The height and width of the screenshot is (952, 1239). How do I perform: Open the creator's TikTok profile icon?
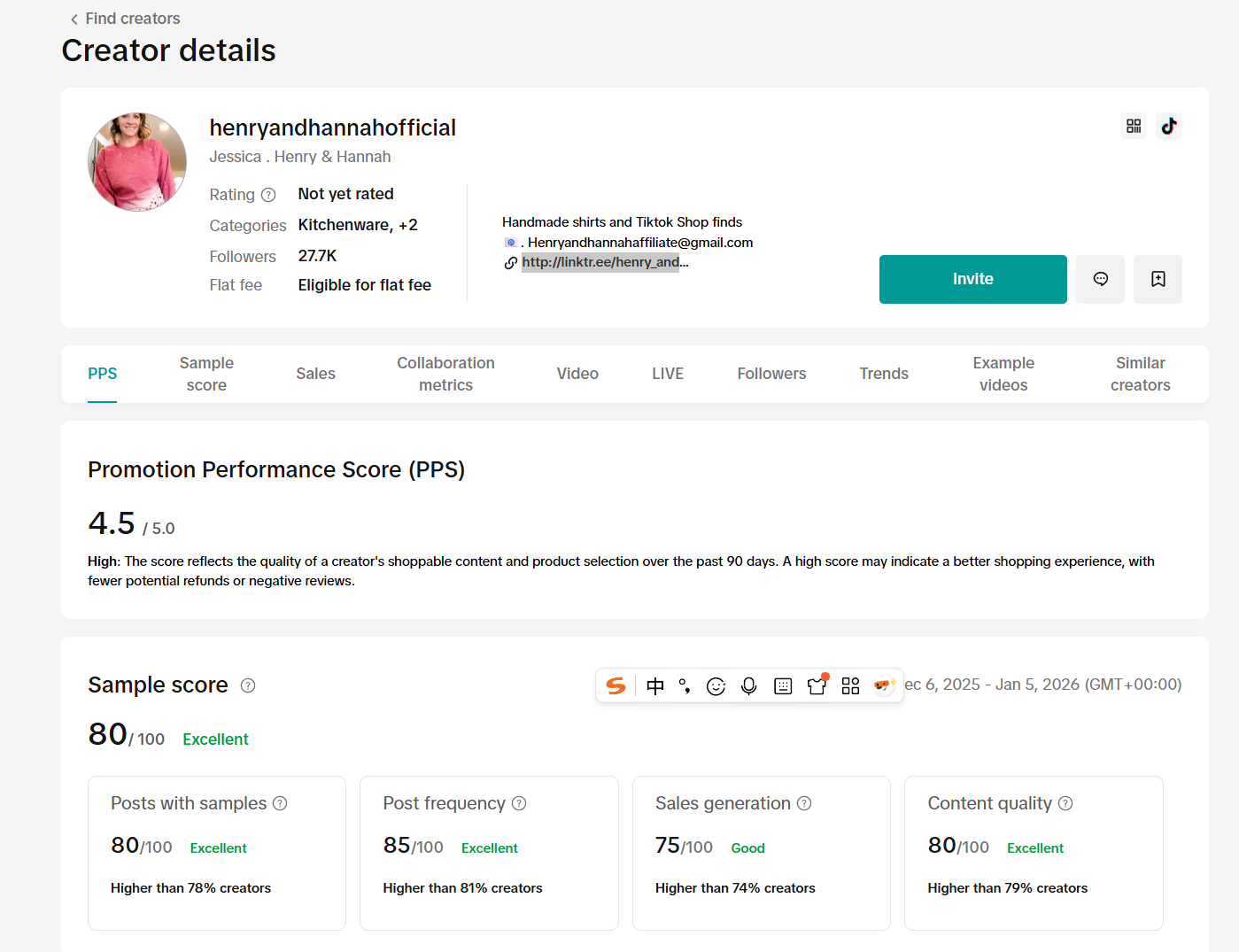click(1168, 126)
